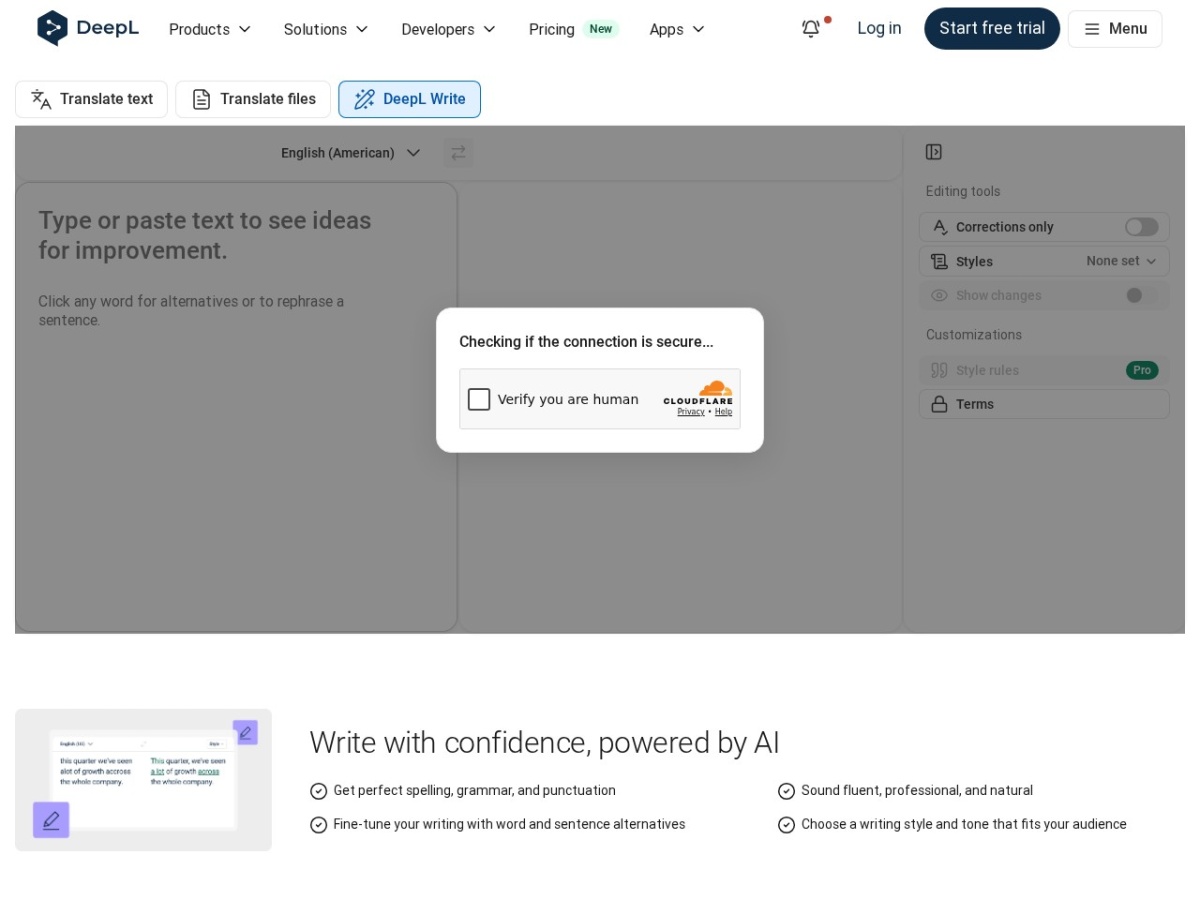
Task: Enable the Corrections only toggle
Action: tap(1141, 227)
